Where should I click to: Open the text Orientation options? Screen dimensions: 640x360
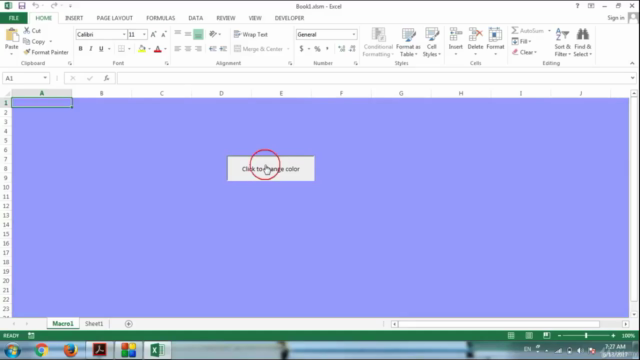(215, 34)
